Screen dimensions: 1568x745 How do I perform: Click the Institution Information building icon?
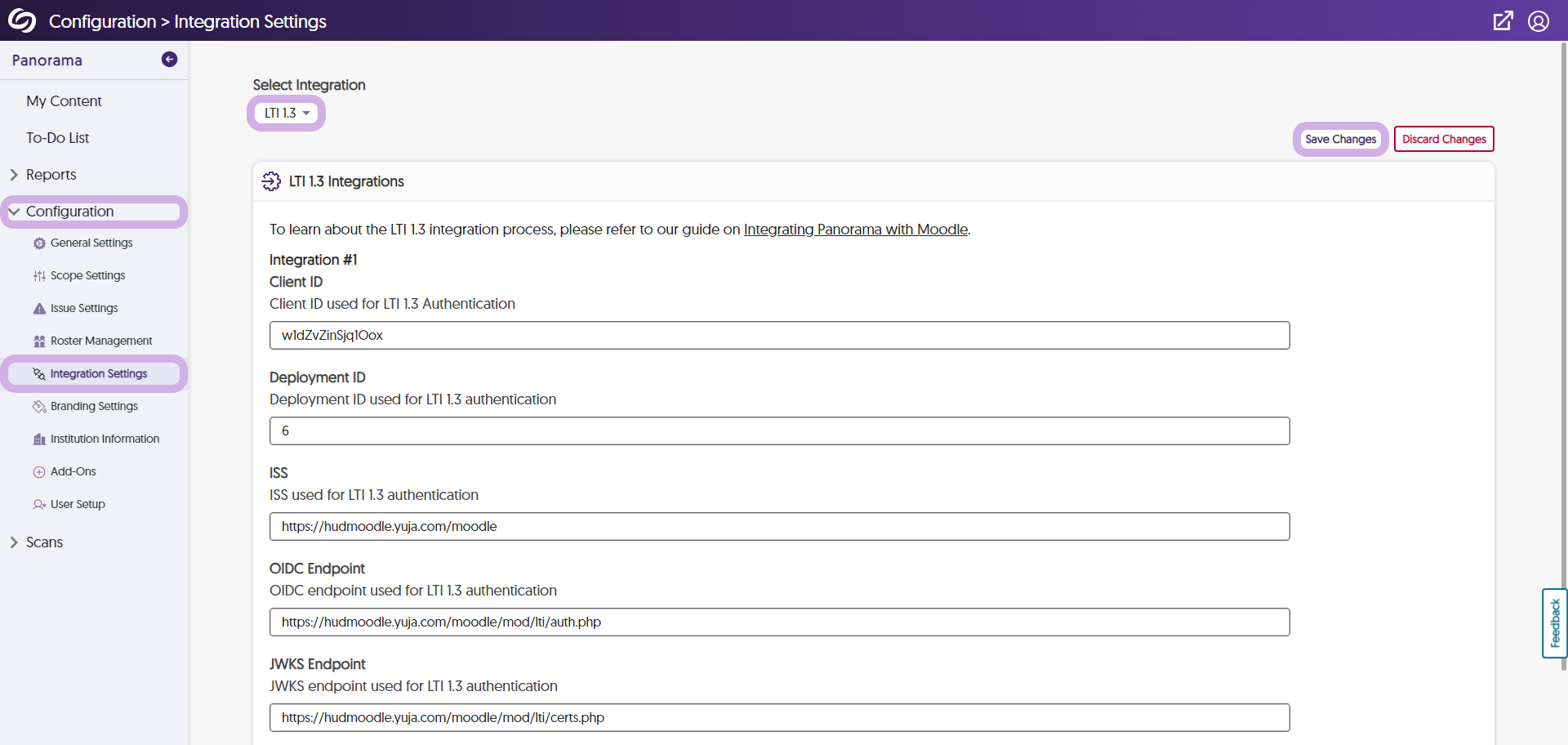(x=39, y=439)
